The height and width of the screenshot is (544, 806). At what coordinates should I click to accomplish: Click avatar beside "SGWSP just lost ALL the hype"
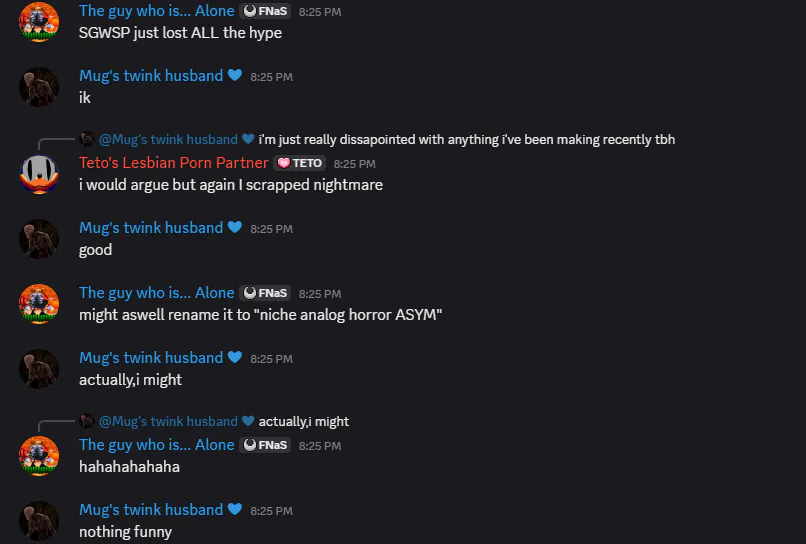point(39,22)
